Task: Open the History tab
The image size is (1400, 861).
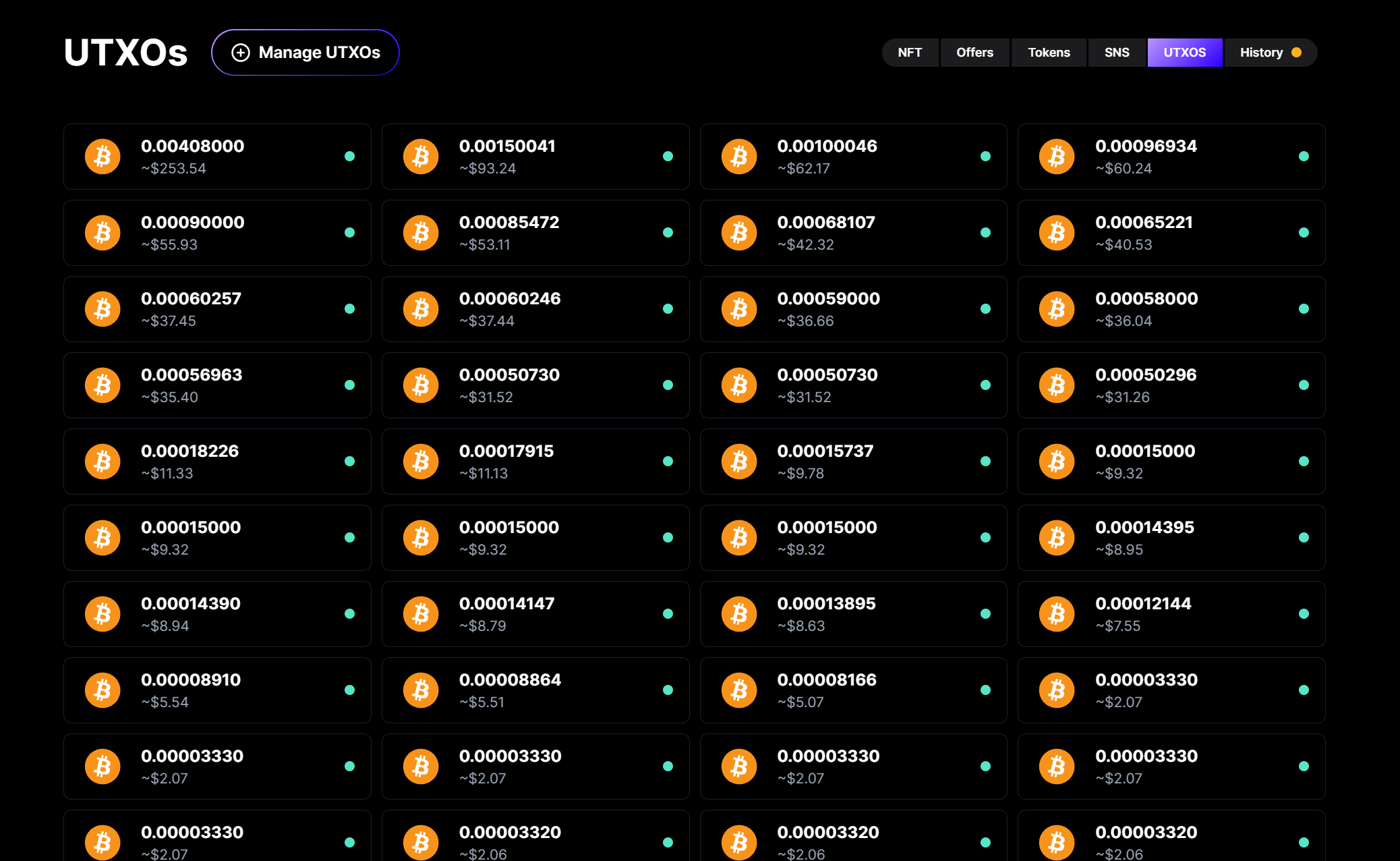Action: pyautogui.click(x=1270, y=53)
